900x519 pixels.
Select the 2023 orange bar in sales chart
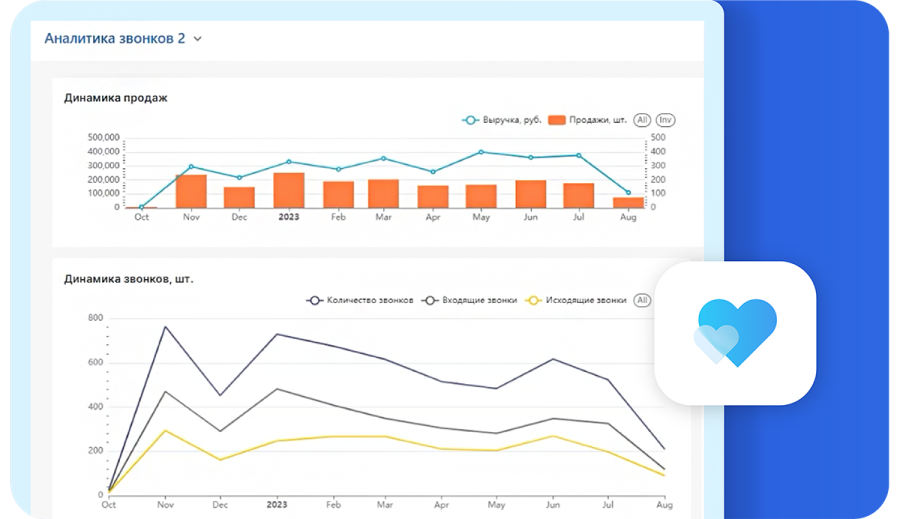(289, 190)
